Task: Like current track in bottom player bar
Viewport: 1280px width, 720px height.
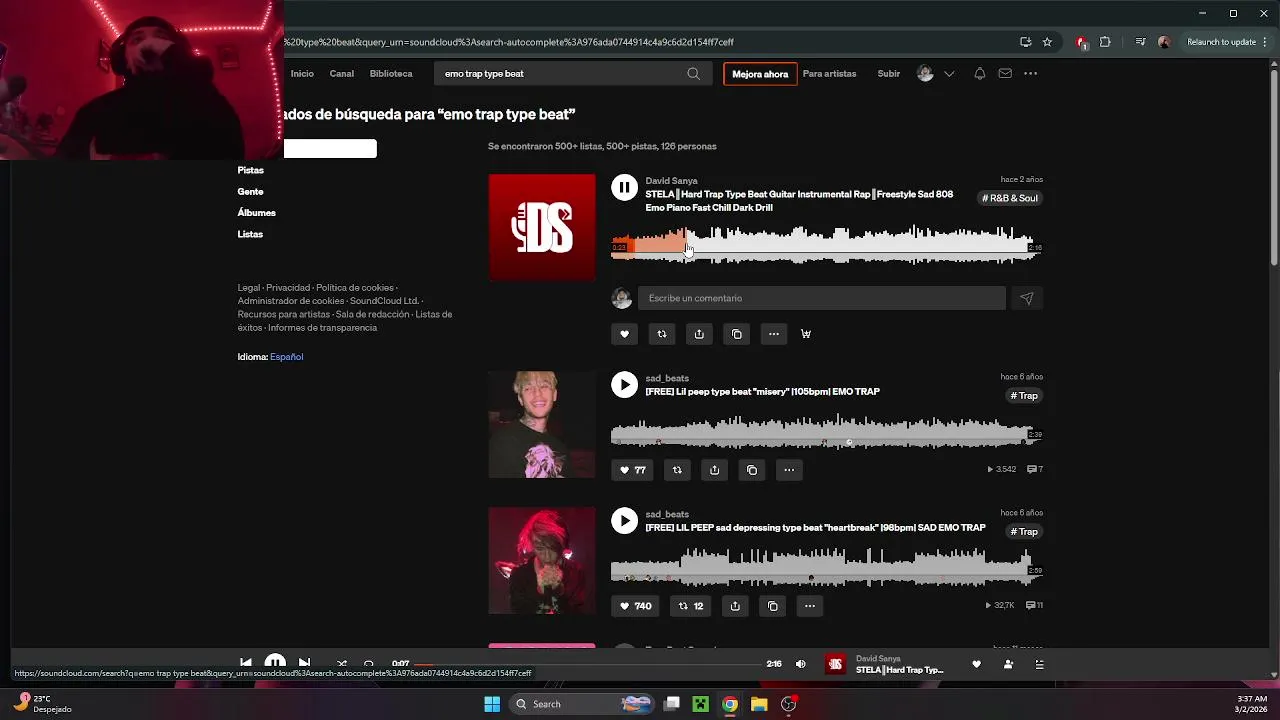Action: point(976,664)
